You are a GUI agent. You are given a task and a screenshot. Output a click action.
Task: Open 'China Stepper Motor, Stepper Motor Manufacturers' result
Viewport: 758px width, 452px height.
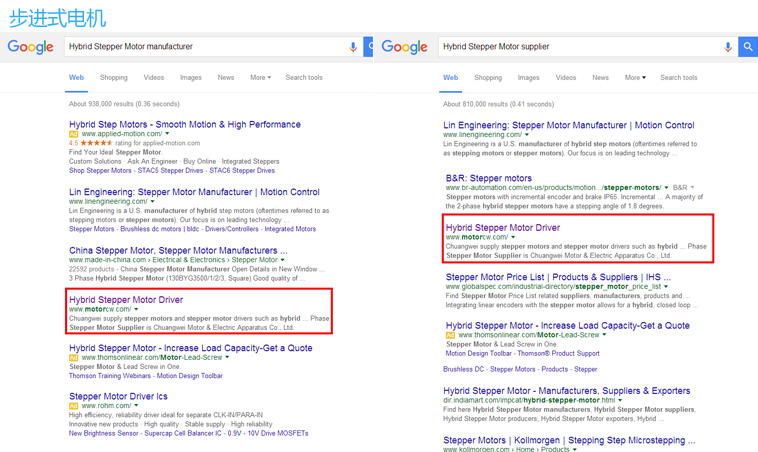178,250
